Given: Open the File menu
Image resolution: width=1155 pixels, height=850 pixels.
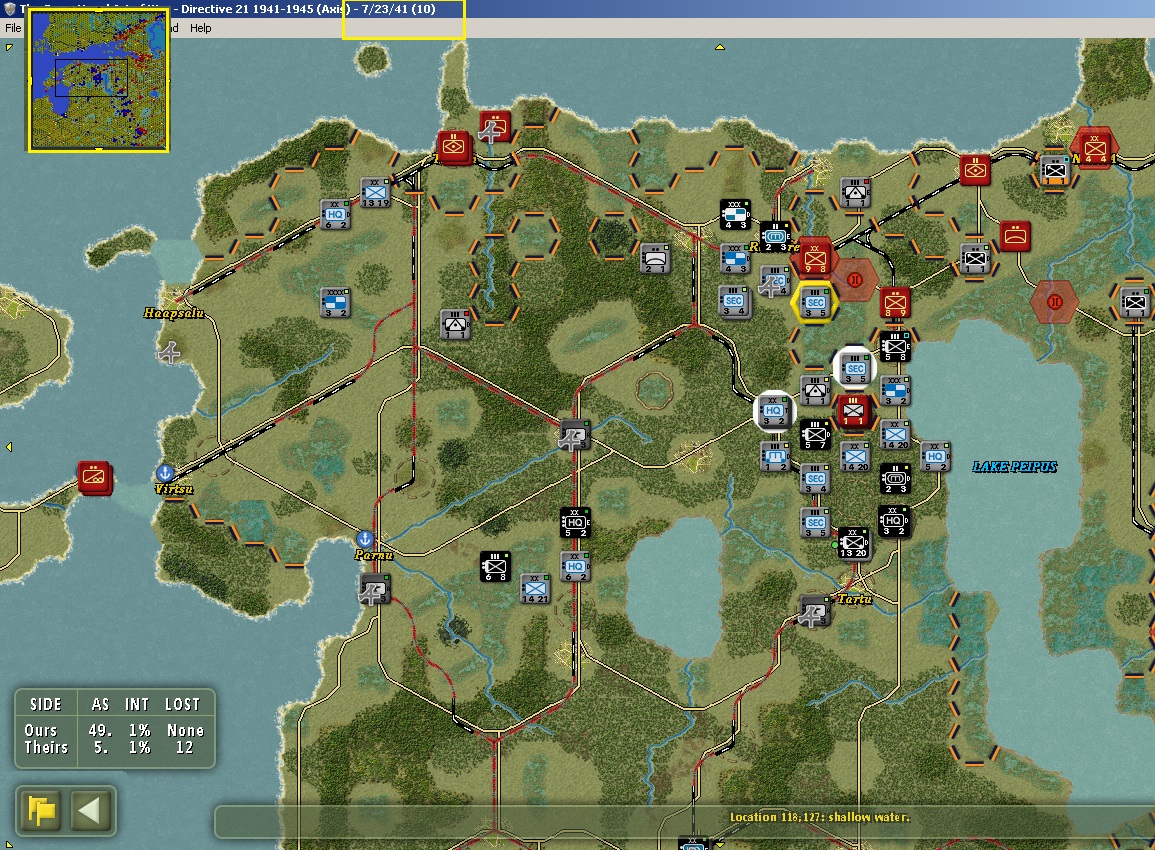Looking at the screenshot, I should [13, 28].
